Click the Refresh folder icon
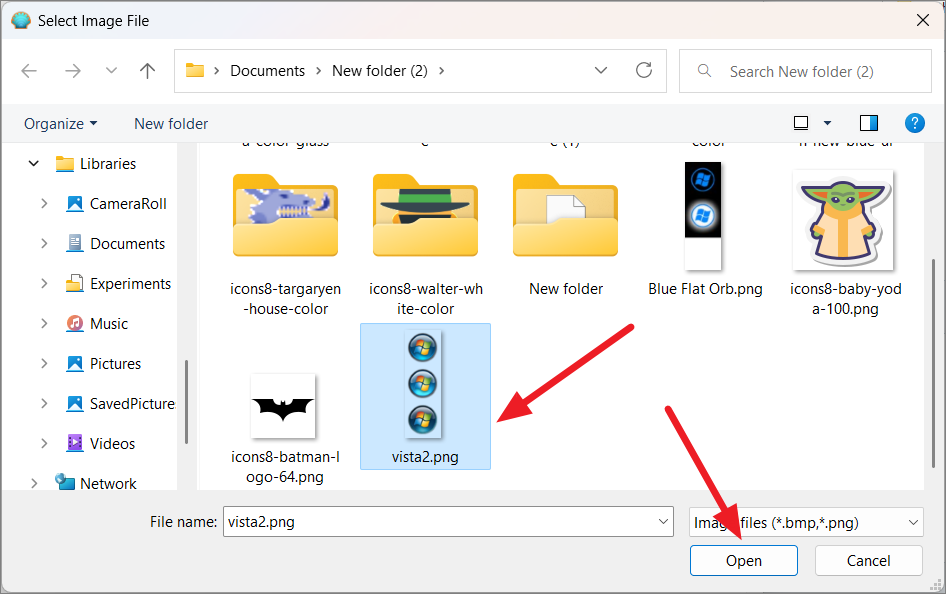The width and height of the screenshot is (946, 594). pyautogui.click(x=644, y=71)
